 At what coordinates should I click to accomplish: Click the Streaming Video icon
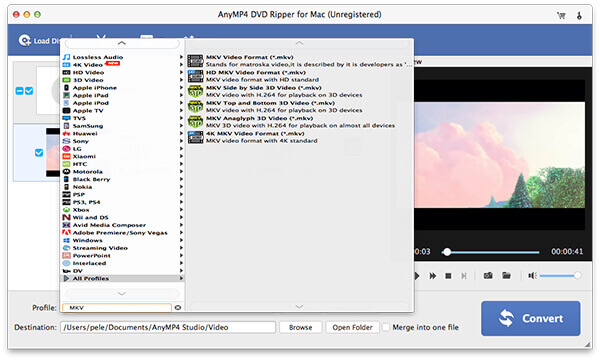tap(66, 248)
